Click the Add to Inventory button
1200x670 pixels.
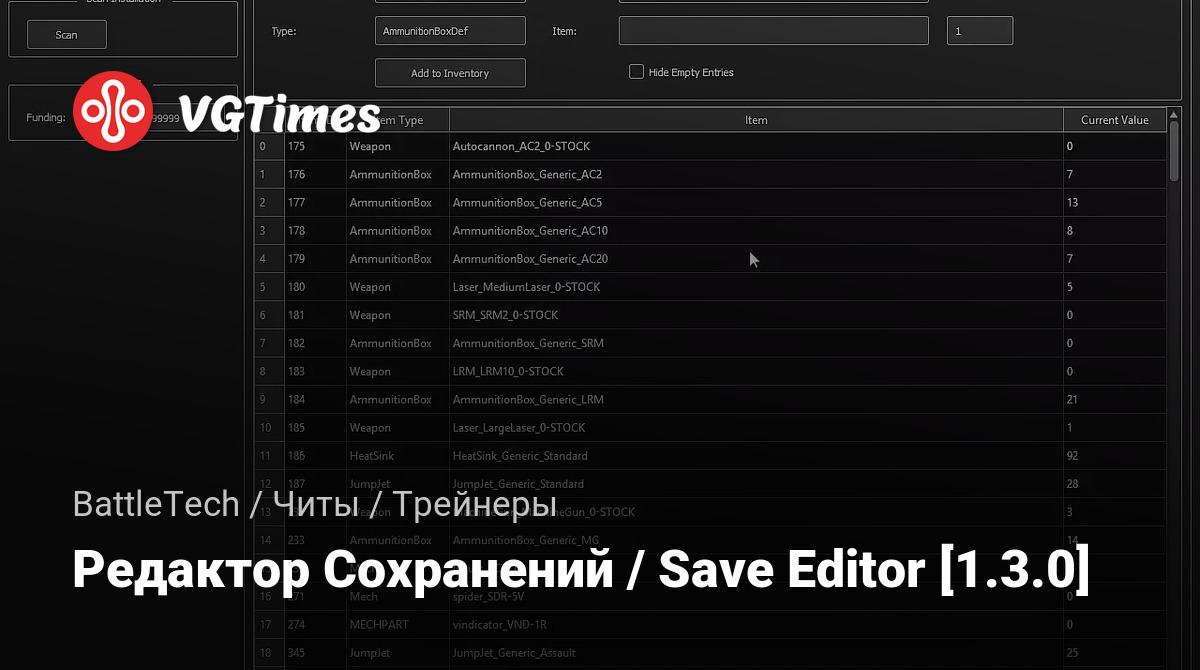(449, 73)
